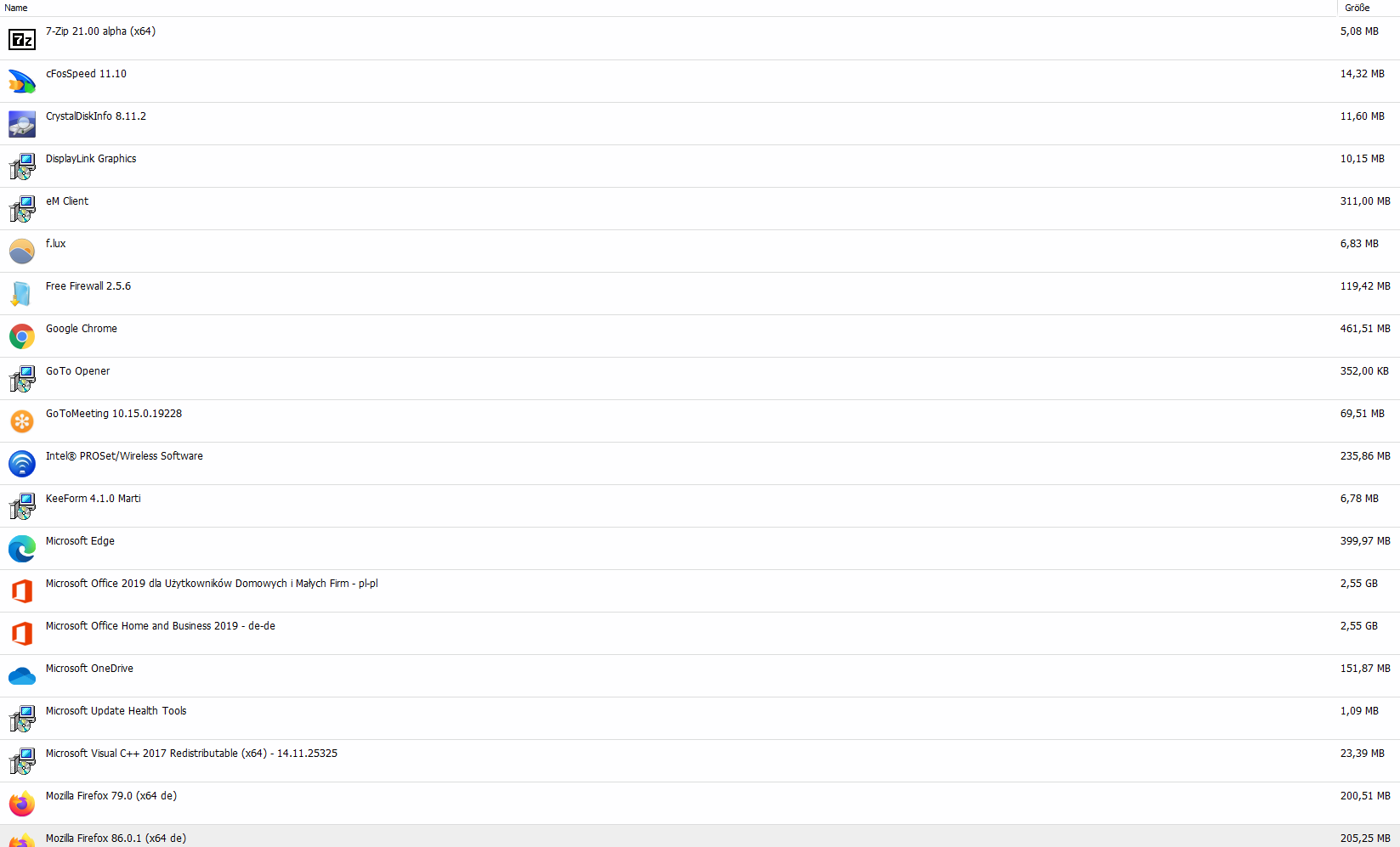Select the GoToMeeting orange icon
Screen dimensions: 1400x847
coord(22,421)
